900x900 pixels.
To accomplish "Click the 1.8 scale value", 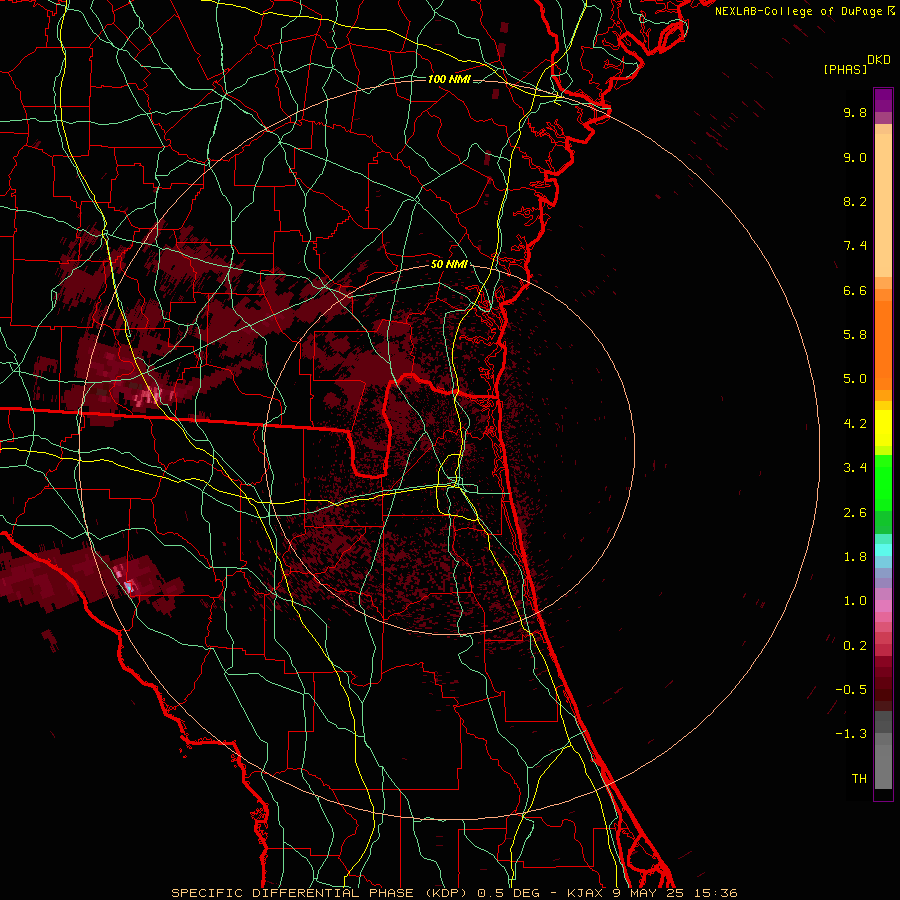I will 855,557.
